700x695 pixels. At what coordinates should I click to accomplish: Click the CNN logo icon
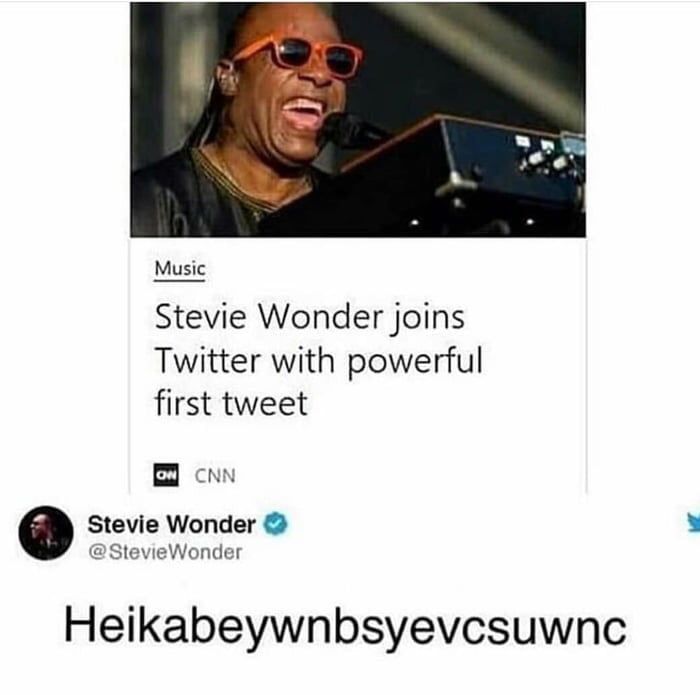[166, 475]
